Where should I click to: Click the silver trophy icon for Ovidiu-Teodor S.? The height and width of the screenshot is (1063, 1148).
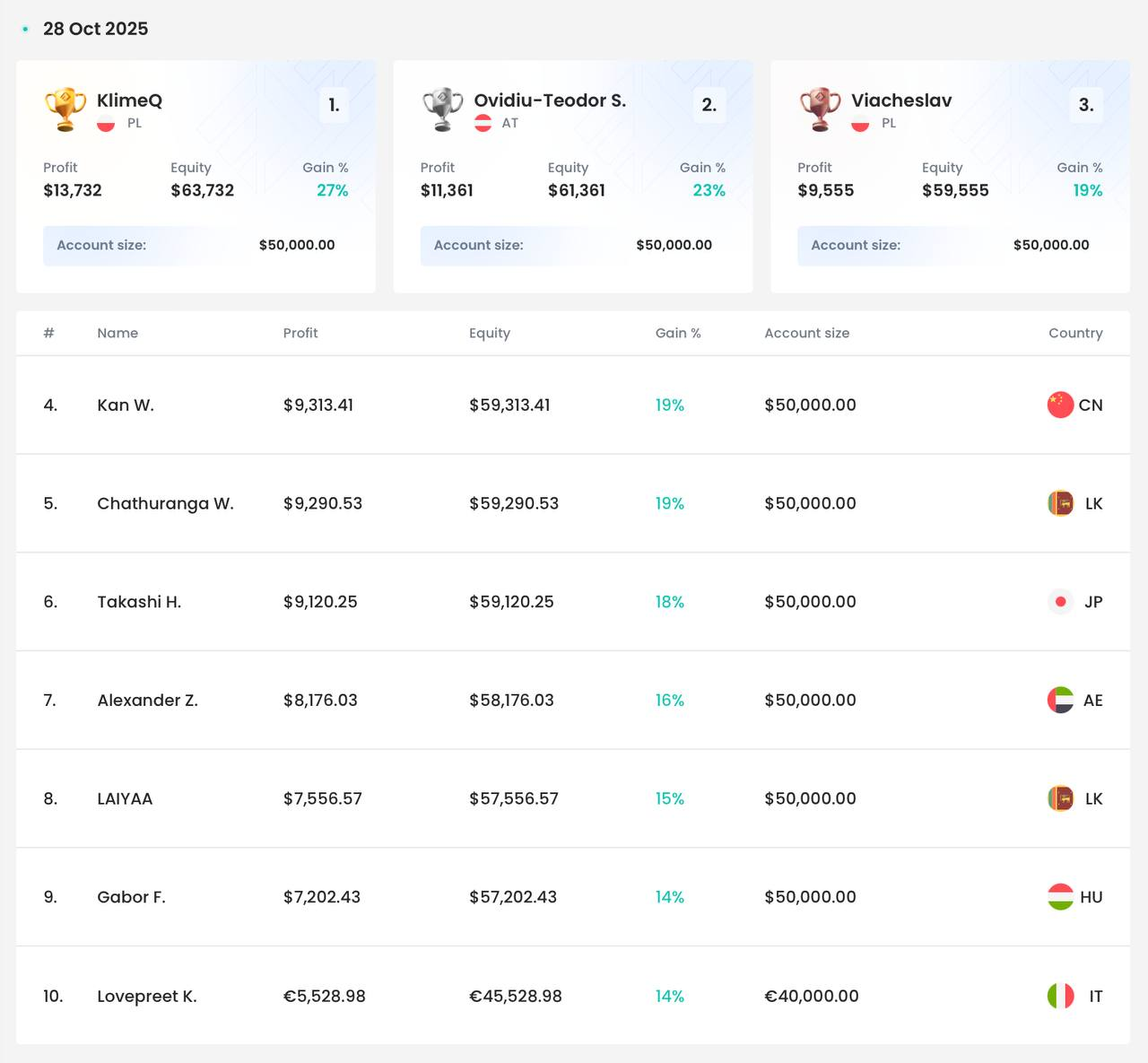(443, 109)
